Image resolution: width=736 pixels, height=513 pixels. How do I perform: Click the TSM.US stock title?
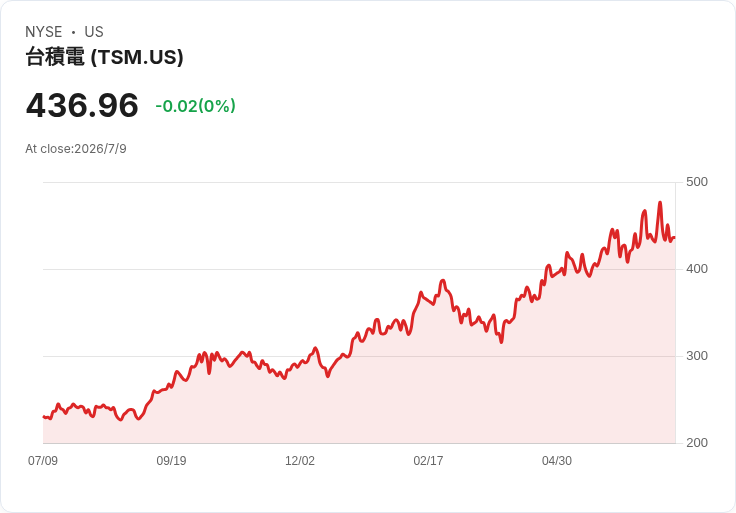pyautogui.click(x=104, y=57)
